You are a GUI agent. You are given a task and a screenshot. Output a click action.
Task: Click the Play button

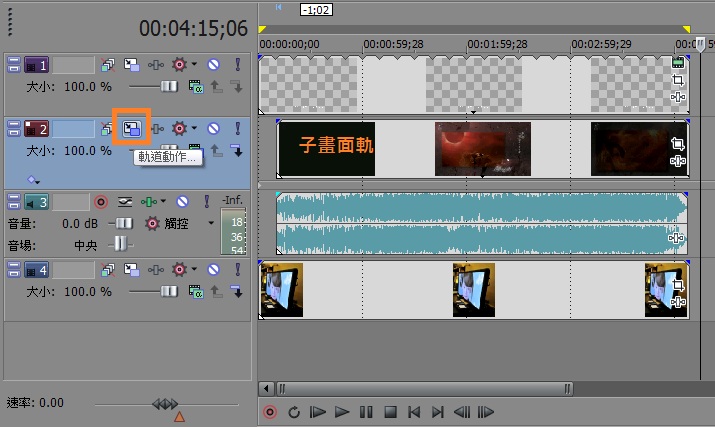click(x=342, y=412)
